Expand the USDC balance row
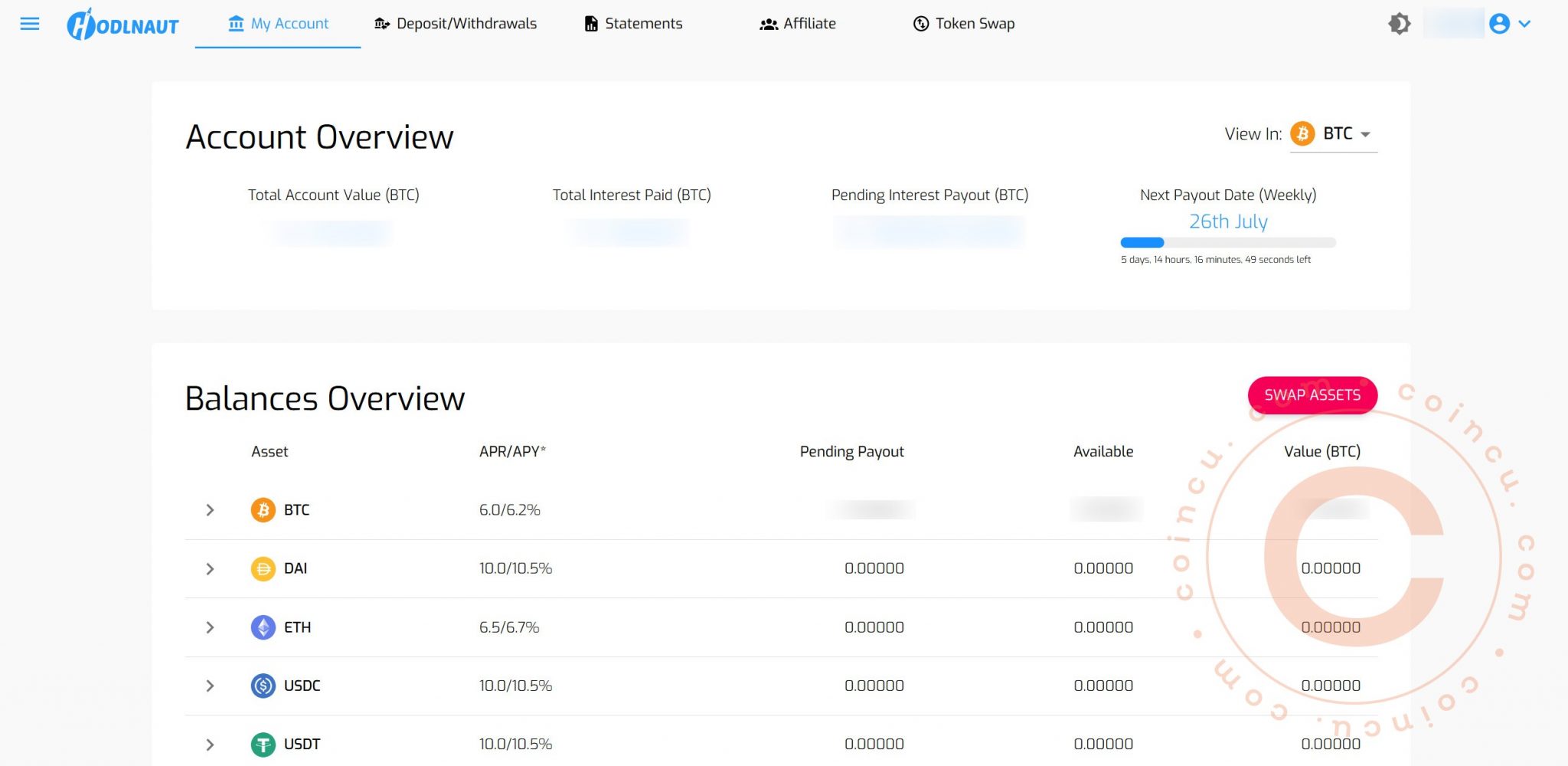This screenshot has height=766, width=1568. point(210,686)
